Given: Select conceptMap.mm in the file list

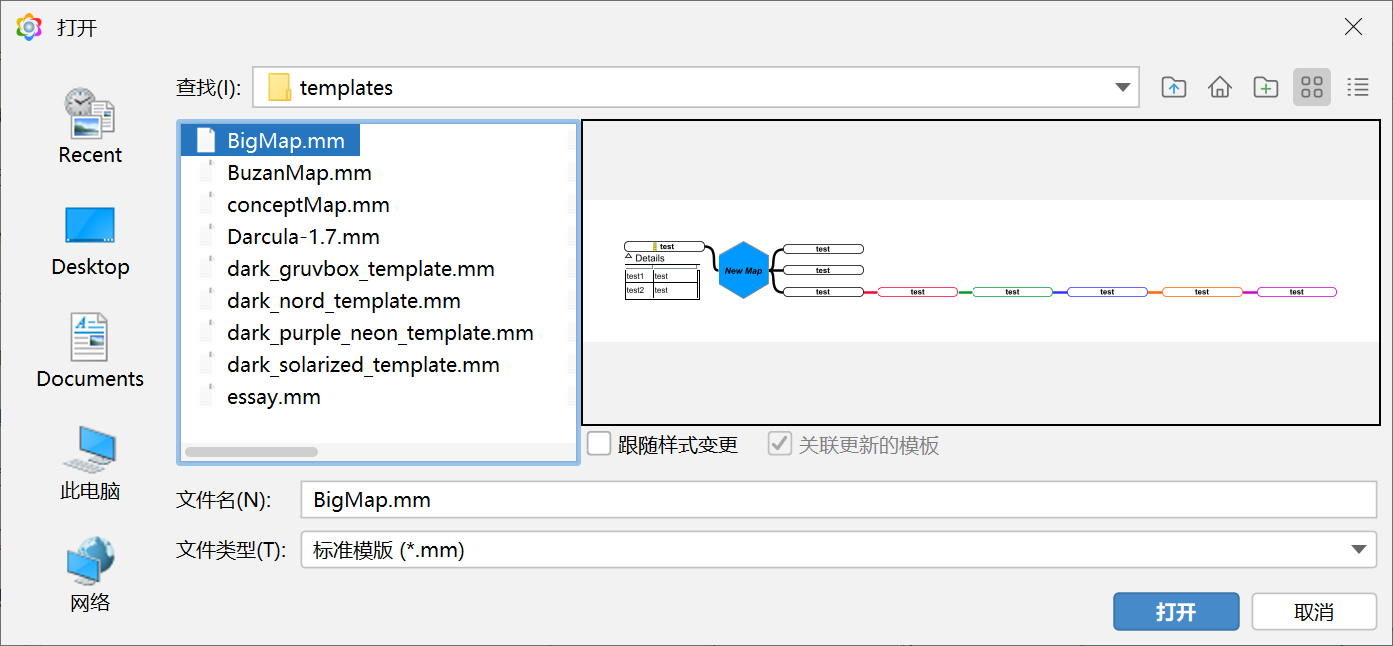Looking at the screenshot, I should tap(308, 205).
